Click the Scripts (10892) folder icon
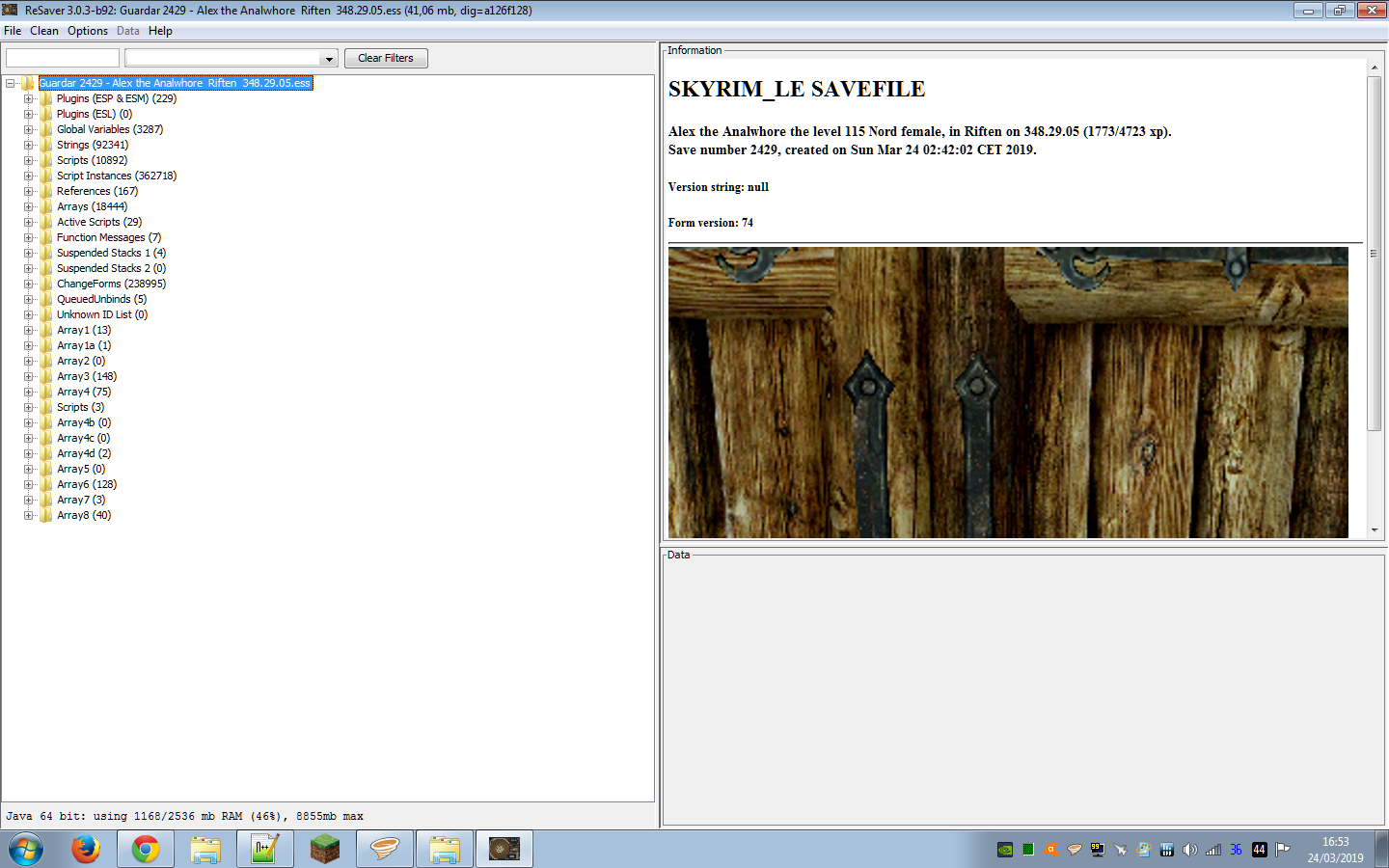Viewport: 1389px width, 868px height. click(46, 160)
